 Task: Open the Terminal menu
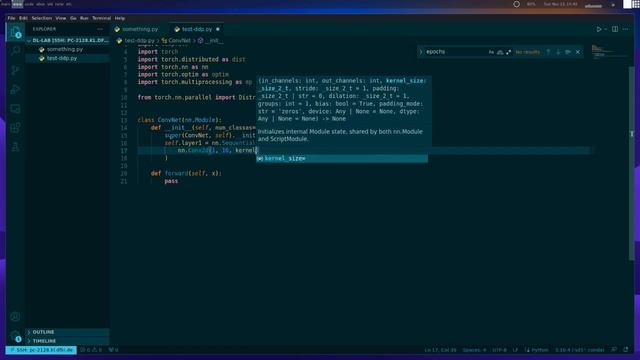[101, 18]
